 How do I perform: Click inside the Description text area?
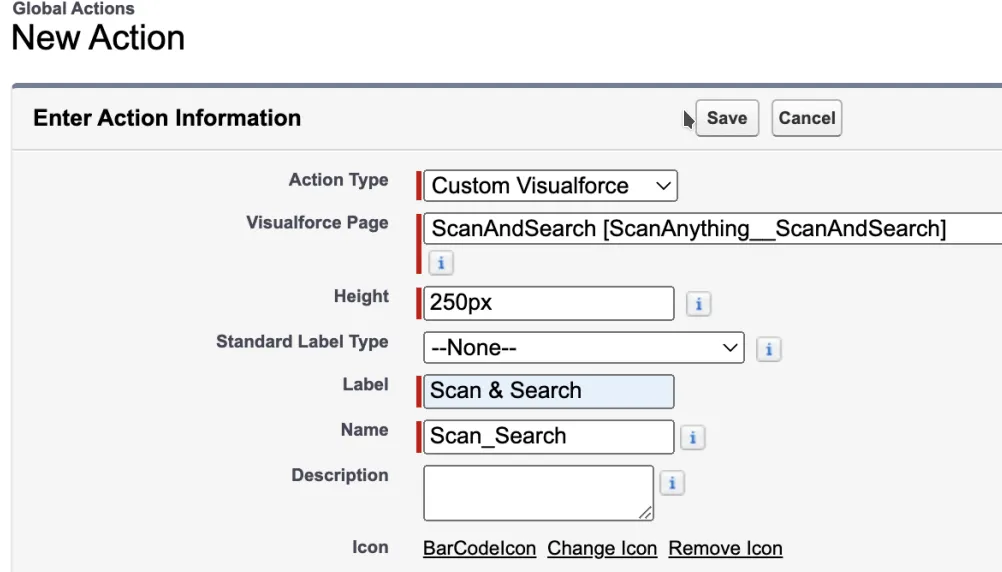pos(538,493)
